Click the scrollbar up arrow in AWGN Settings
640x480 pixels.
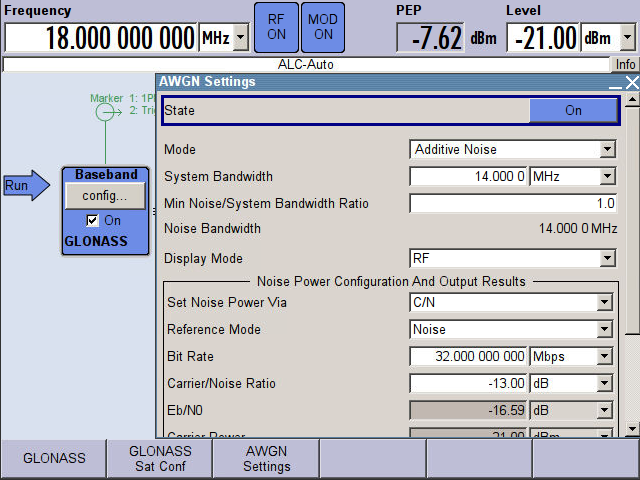pyautogui.click(x=632, y=99)
